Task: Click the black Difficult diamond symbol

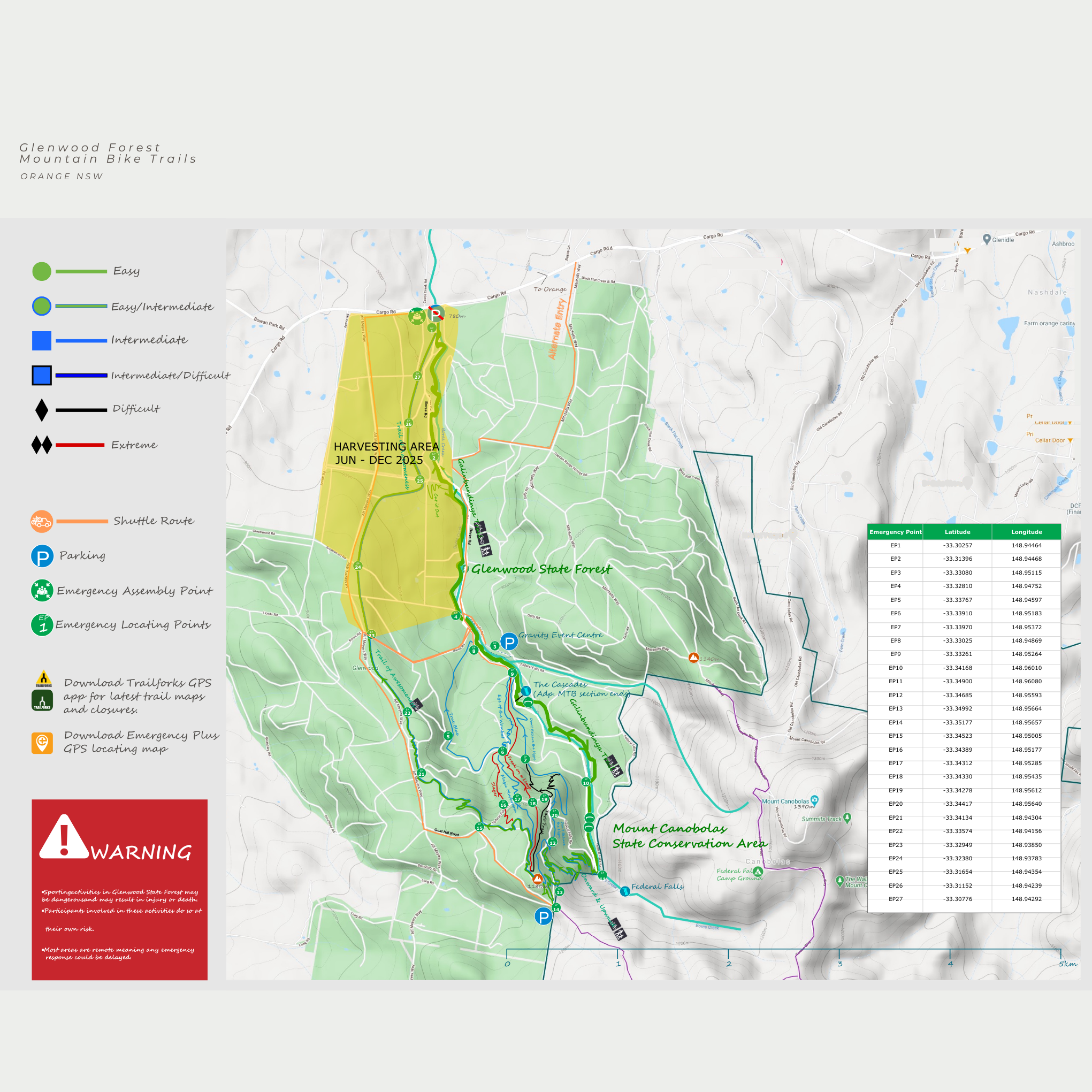Action: pyautogui.click(x=42, y=410)
